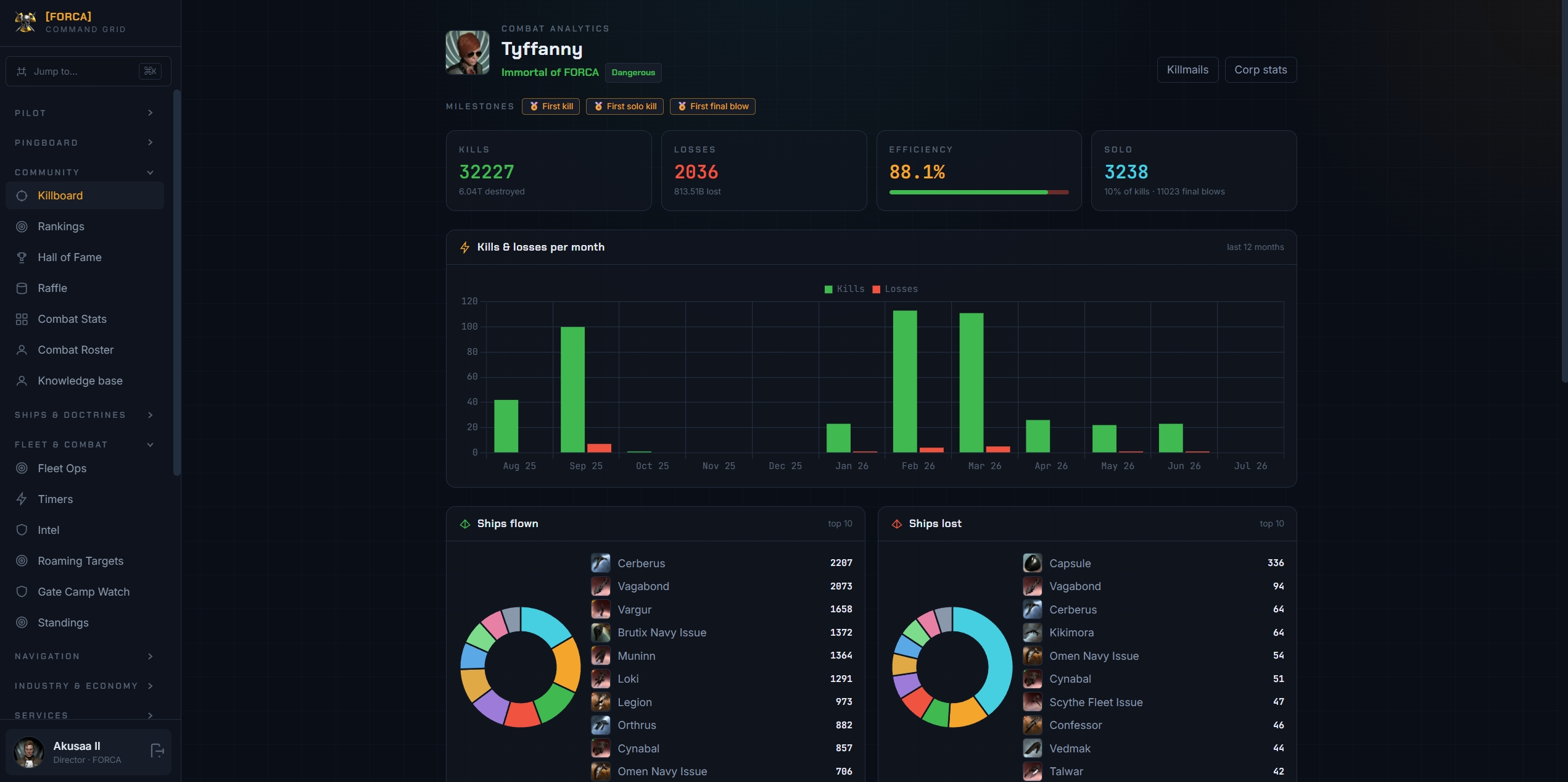This screenshot has height=782, width=1568.
Task: Toggle the Losses series in chart legend
Action: click(895, 289)
